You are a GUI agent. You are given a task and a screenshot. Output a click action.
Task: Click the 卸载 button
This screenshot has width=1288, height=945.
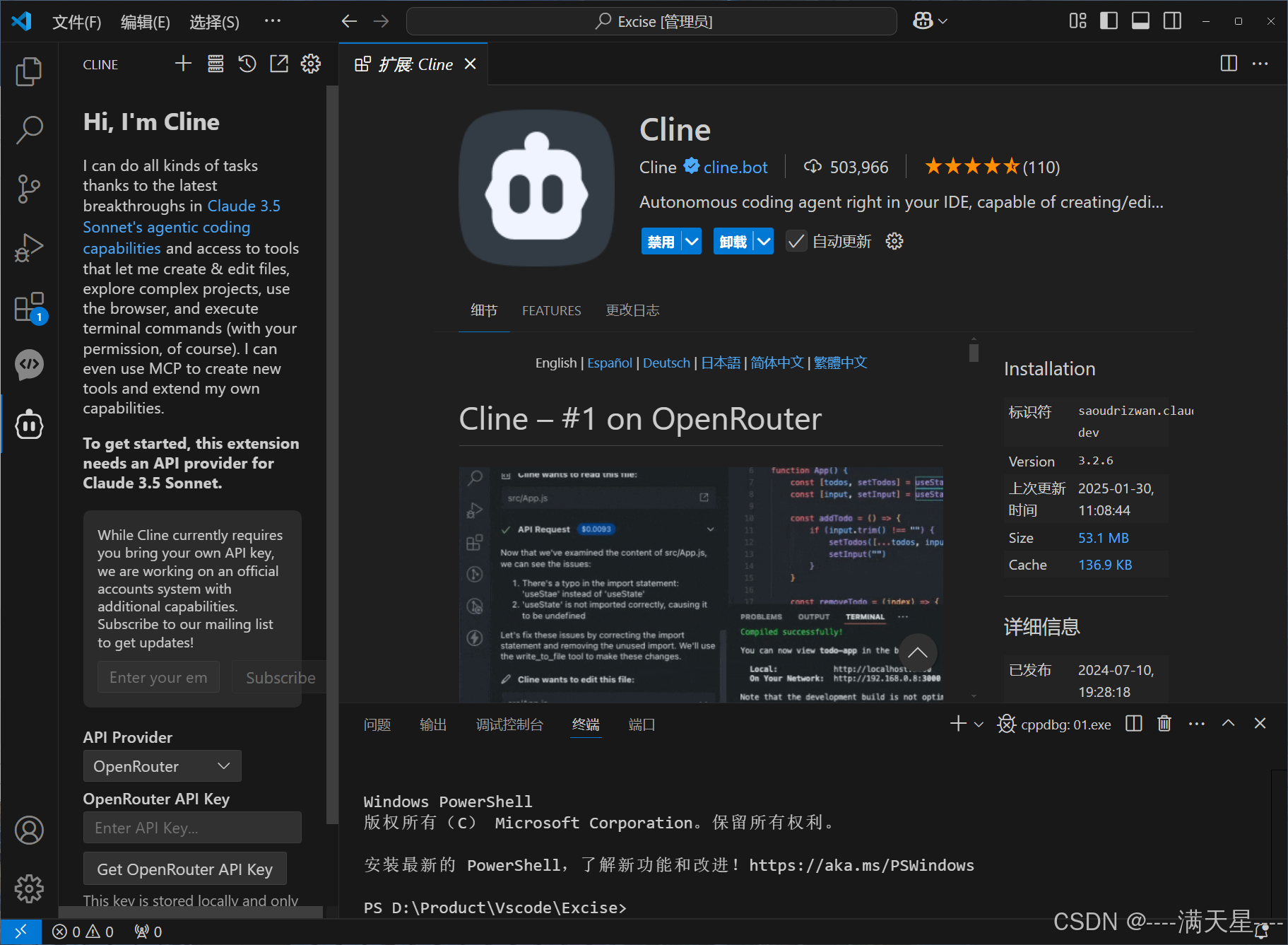click(733, 242)
